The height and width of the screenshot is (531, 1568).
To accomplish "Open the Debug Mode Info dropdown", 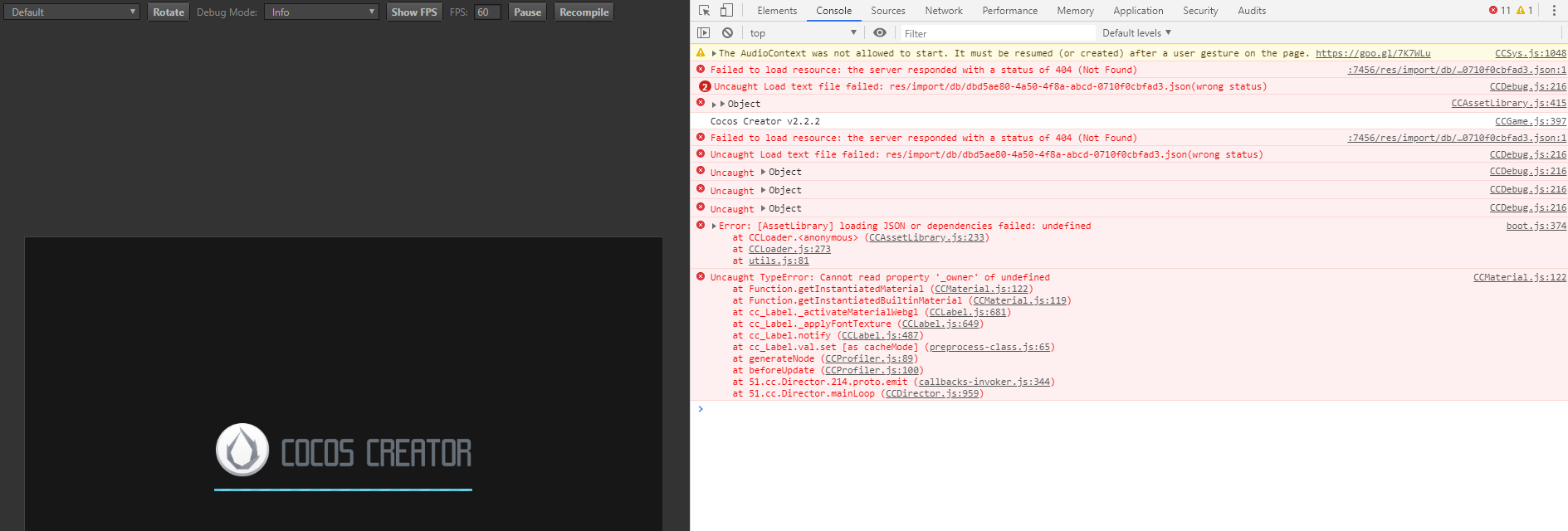I will coord(321,12).
